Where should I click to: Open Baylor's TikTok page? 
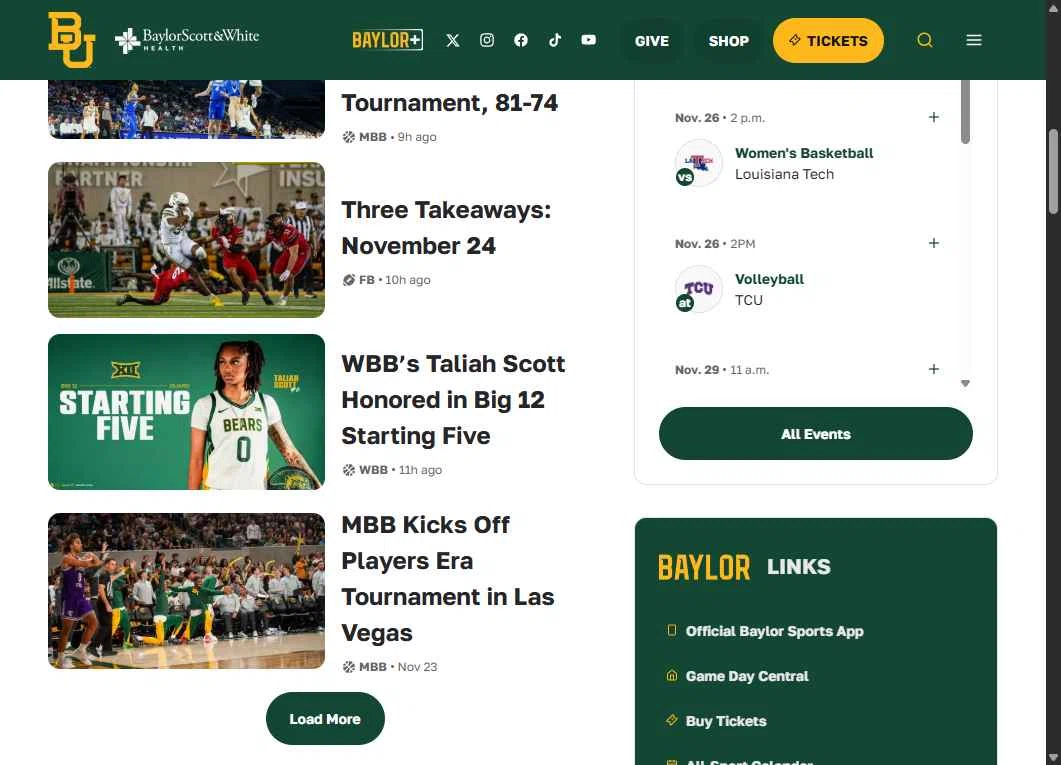pos(555,40)
